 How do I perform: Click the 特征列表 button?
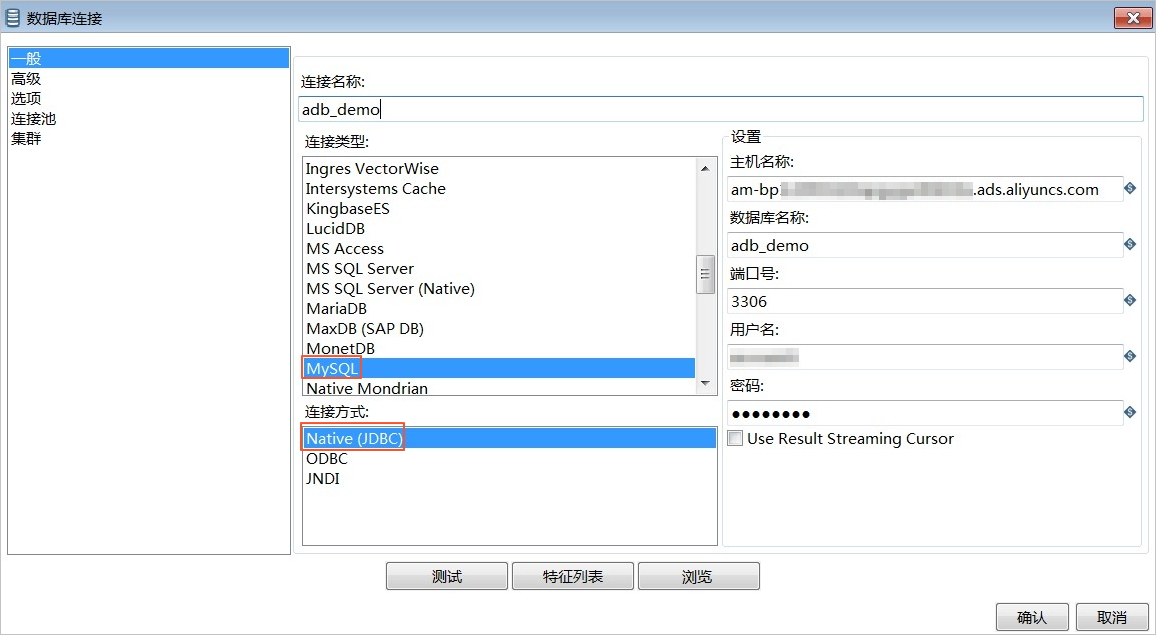573,576
